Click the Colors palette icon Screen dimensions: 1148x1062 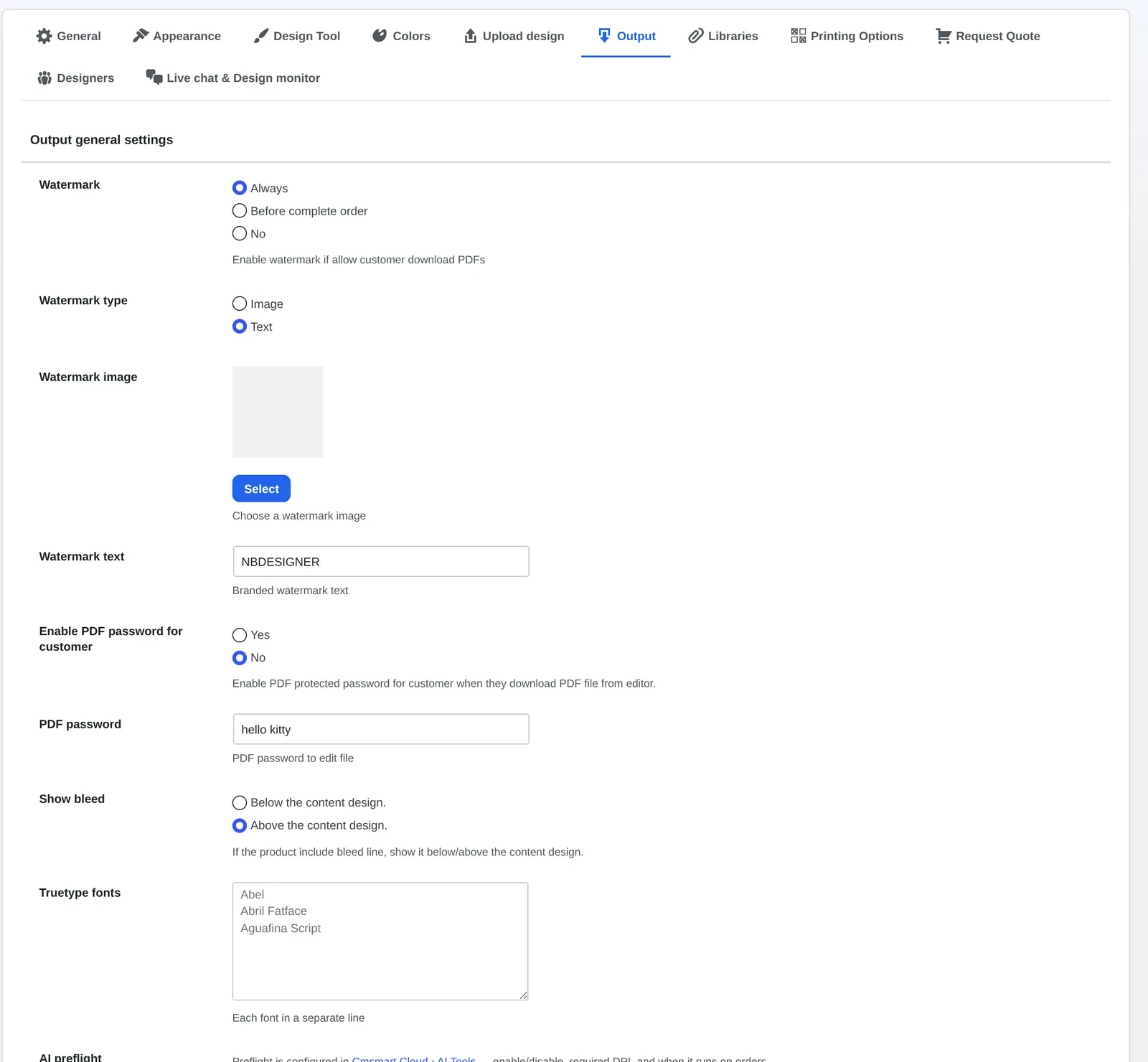point(380,36)
